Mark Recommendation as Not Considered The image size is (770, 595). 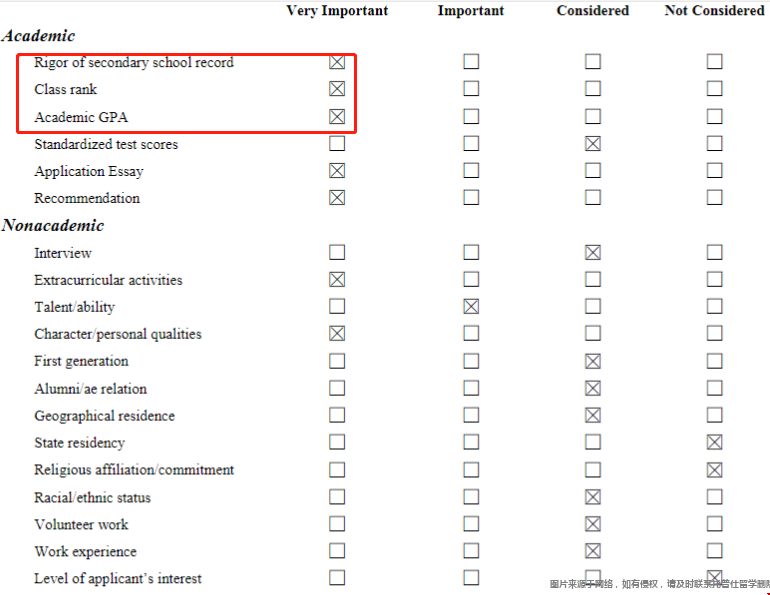pos(714,197)
